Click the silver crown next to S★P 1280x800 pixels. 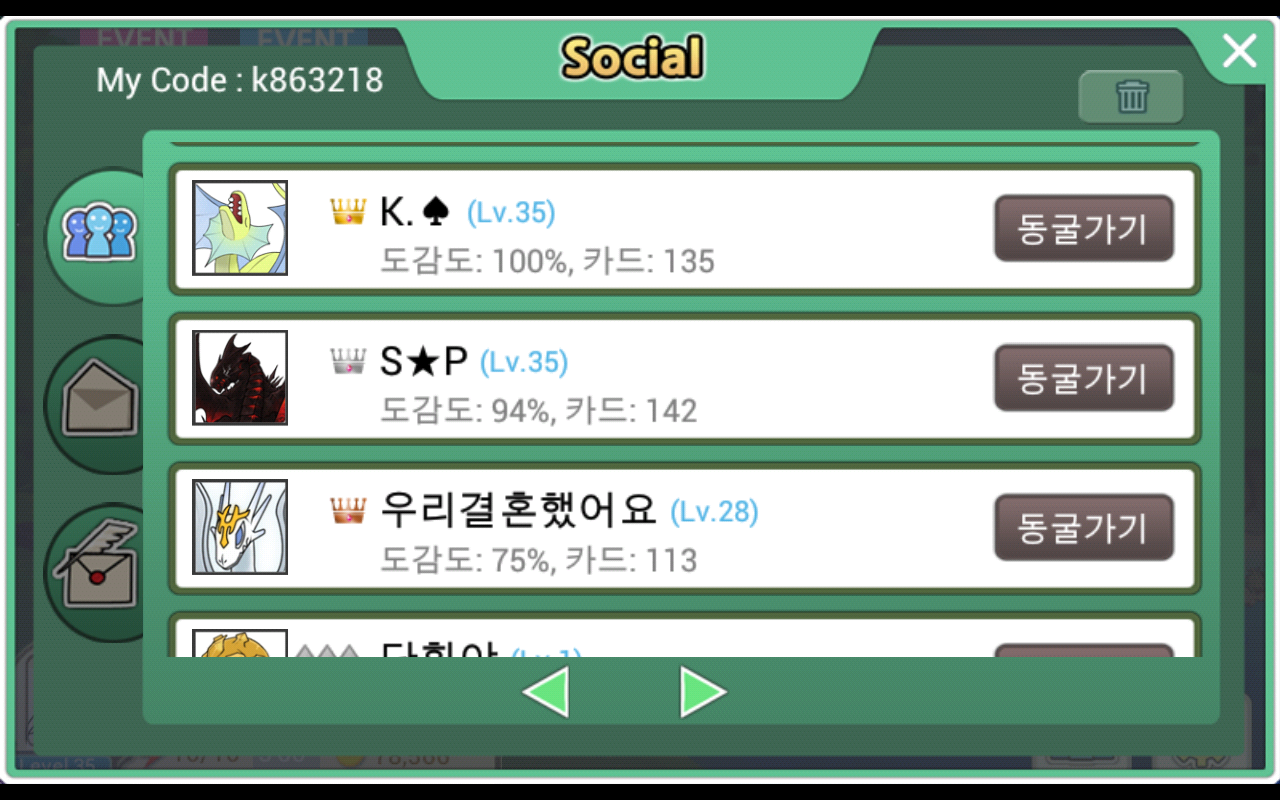pyautogui.click(x=348, y=361)
